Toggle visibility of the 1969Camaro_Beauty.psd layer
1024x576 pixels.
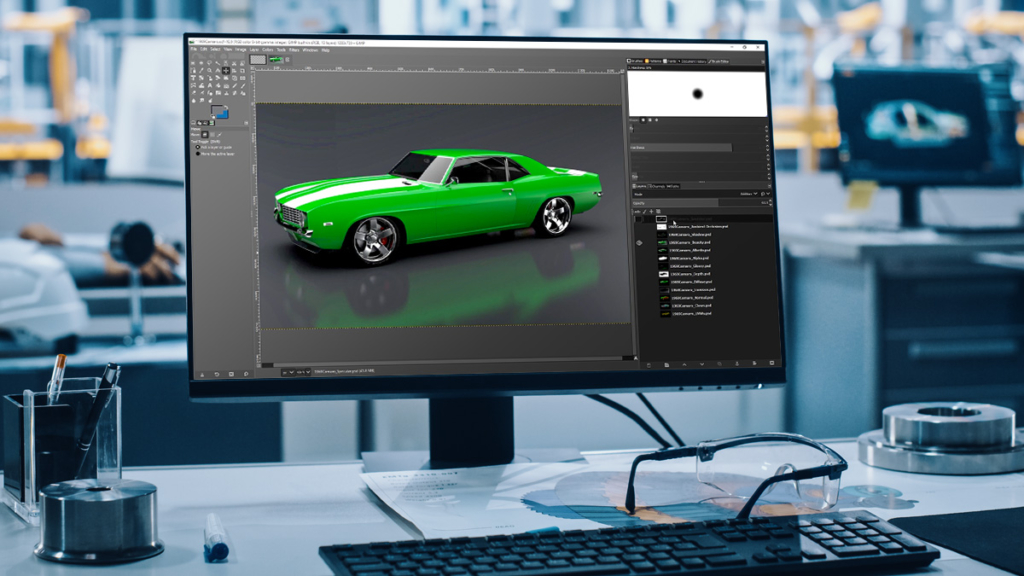(638, 242)
